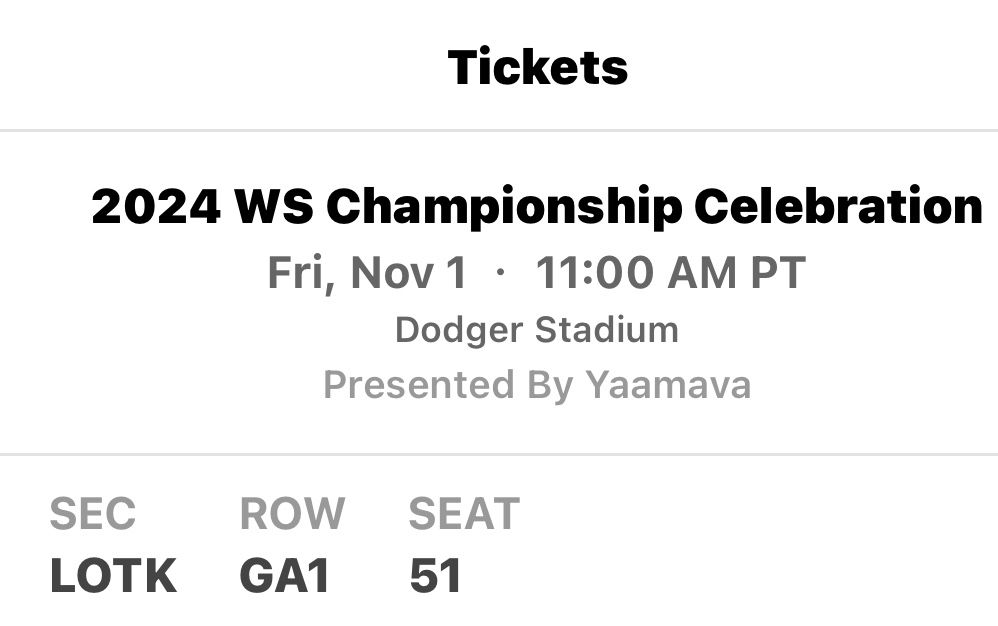Select the SEAT column label

coord(463,514)
